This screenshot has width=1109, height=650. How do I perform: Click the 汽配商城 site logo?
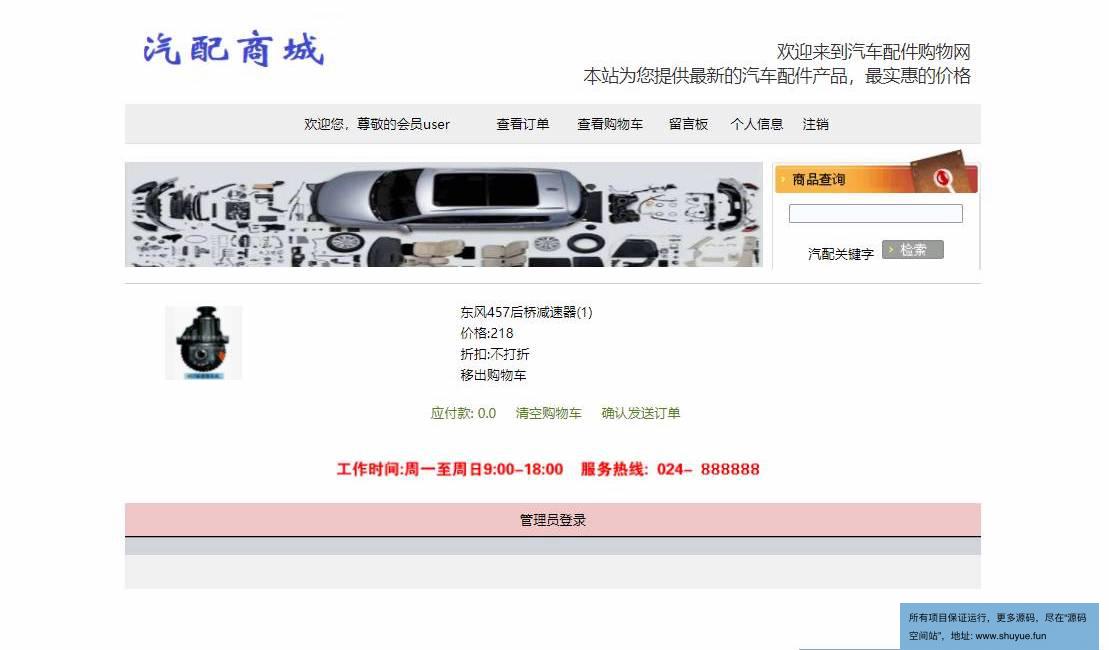point(233,49)
